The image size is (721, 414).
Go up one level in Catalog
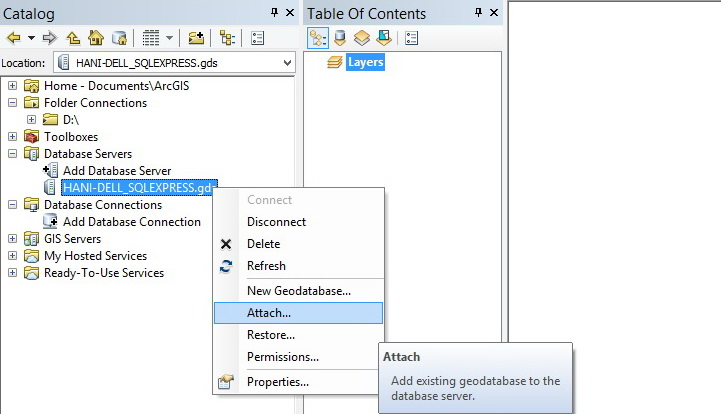tap(73, 38)
